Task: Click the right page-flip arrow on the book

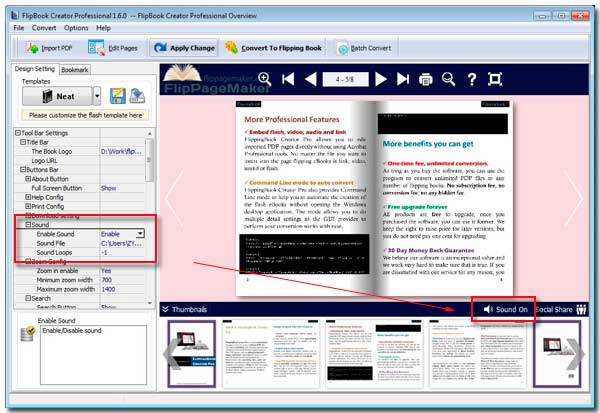Action: [572, 198]
